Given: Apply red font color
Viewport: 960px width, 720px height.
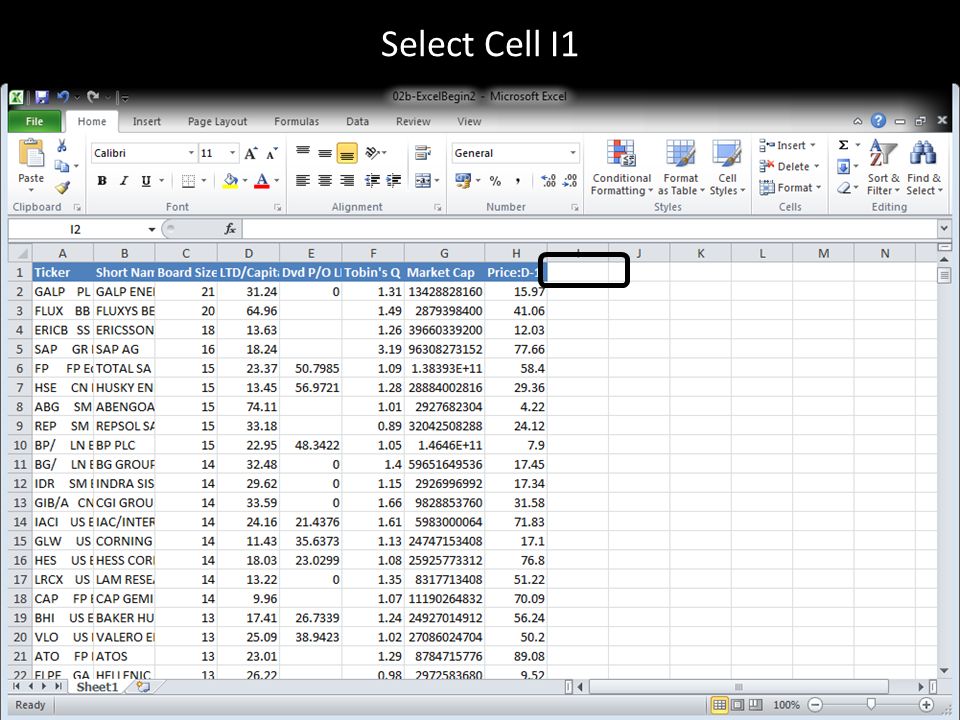Looking at the screenshot, I should 262,181.
